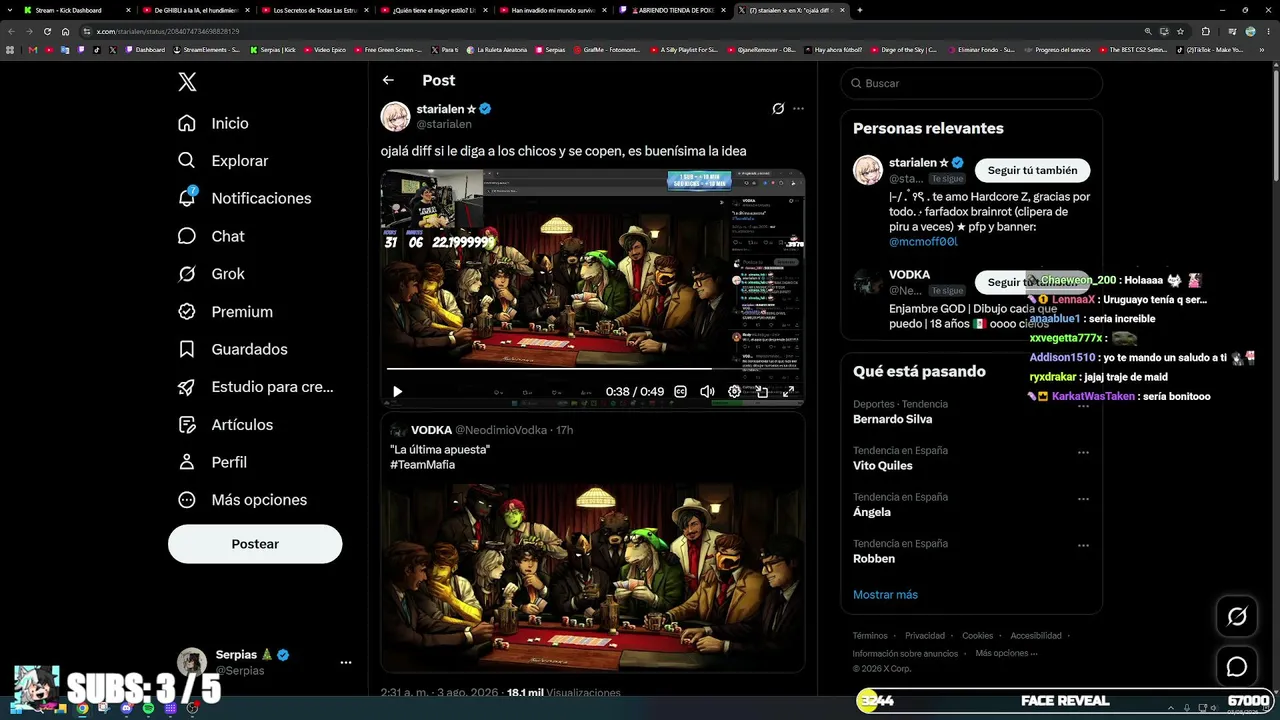This screenshot has height=720, width=1280.
Task: Click the Grok icon on starialen's post
Action: click(778, 109)
